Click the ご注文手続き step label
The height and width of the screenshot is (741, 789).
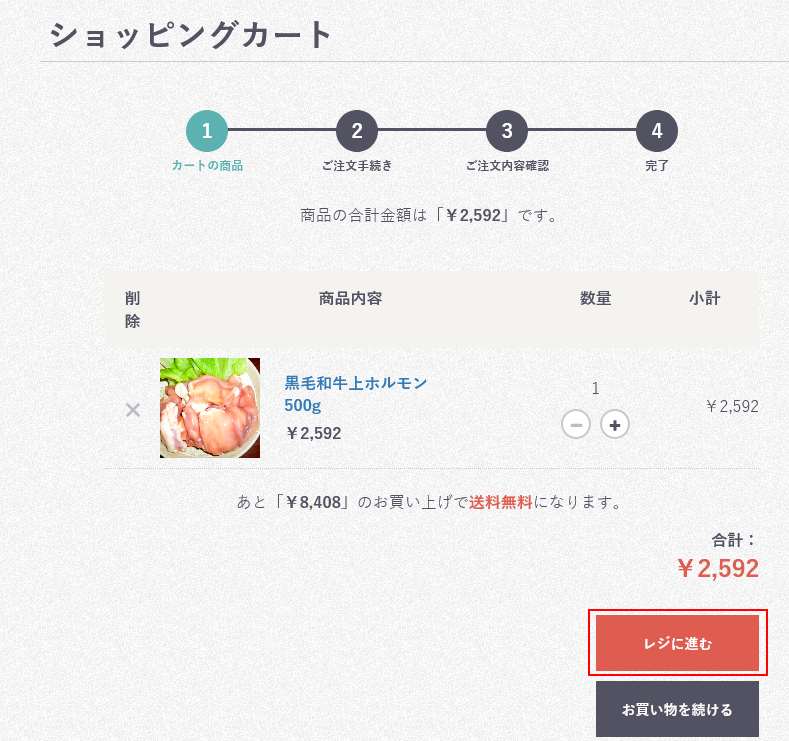tap(357, 166)
